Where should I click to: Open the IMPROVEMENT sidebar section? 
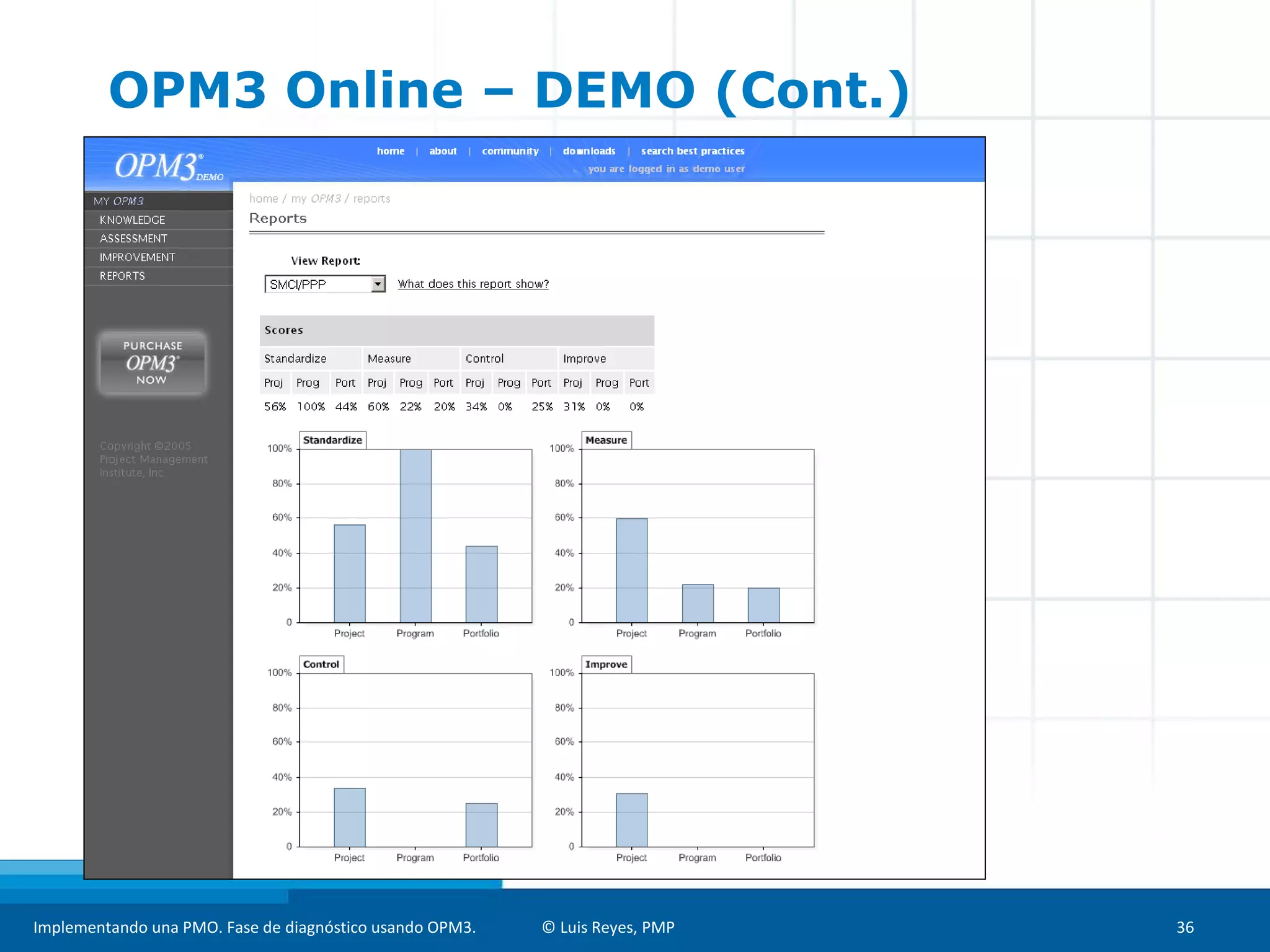coord(159,257)
